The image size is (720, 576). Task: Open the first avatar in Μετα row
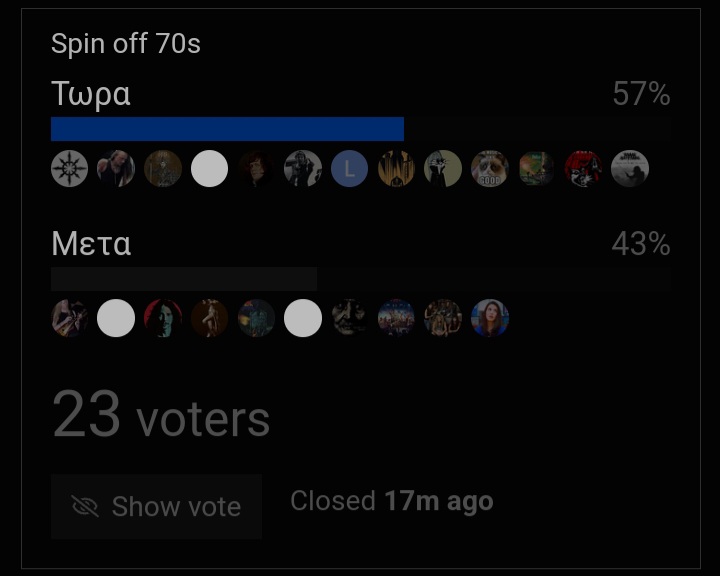point(70,318)
